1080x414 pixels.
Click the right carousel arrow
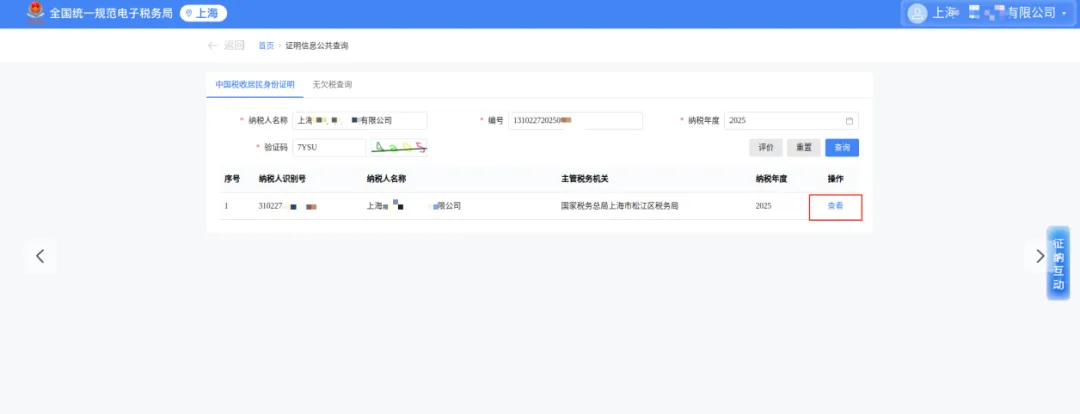point(1040,256)
